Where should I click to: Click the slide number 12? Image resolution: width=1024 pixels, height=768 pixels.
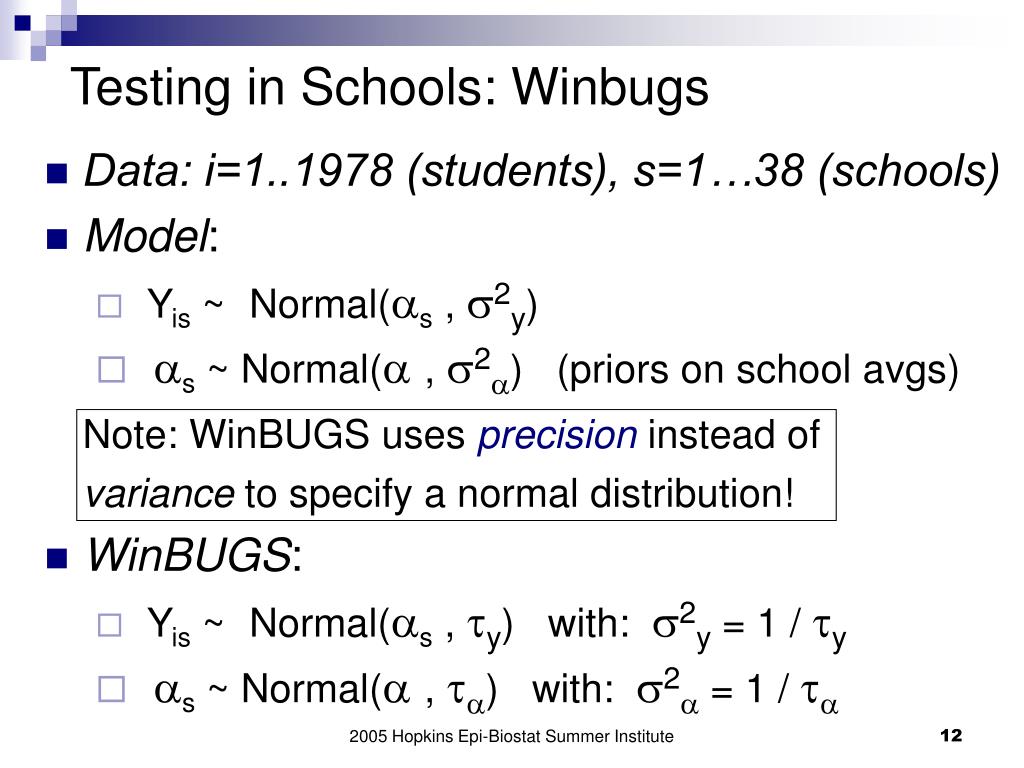(952, 735)
